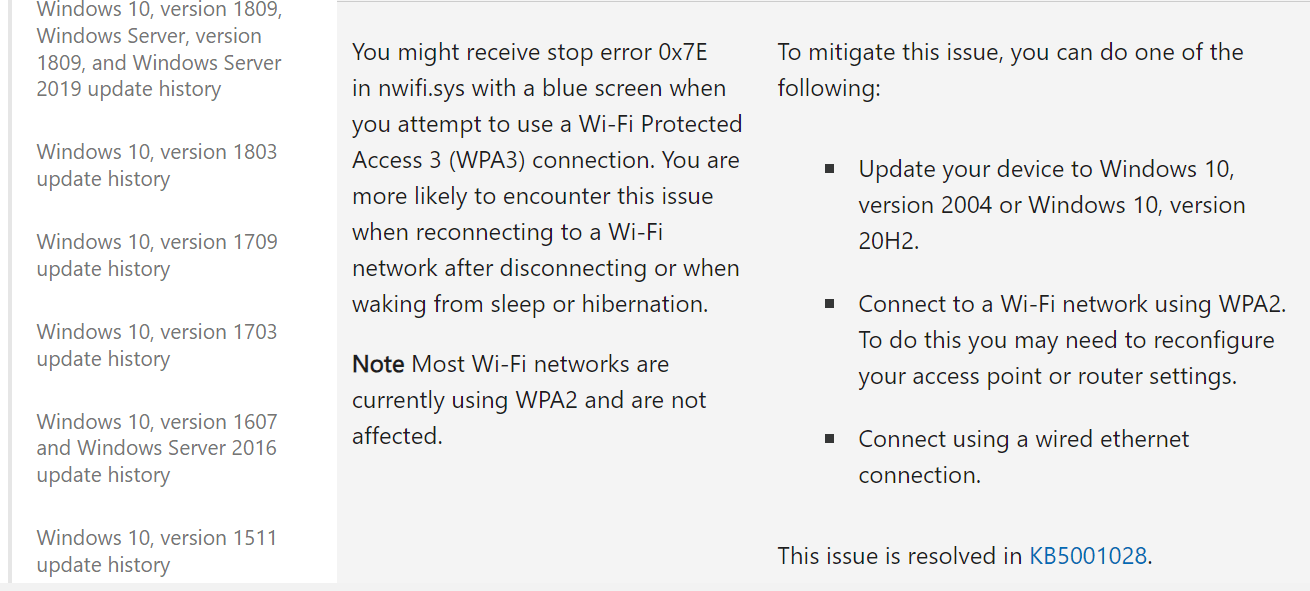Image resolution: width=1310 pixels, height=591 pixels.
Task: Select Windows 10, version 1511 update history
Action: (x=157, y=551)
